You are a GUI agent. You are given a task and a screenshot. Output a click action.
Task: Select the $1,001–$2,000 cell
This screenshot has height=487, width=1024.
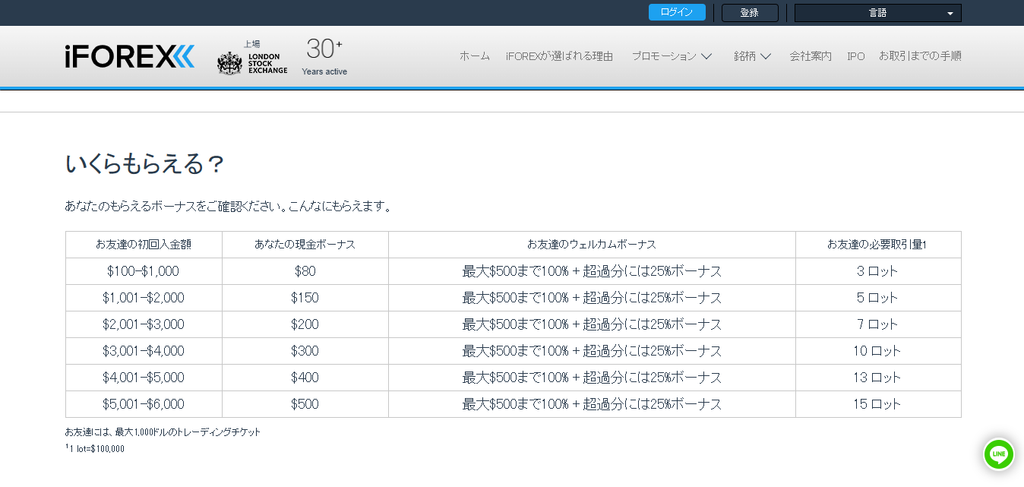coord(144,298)
